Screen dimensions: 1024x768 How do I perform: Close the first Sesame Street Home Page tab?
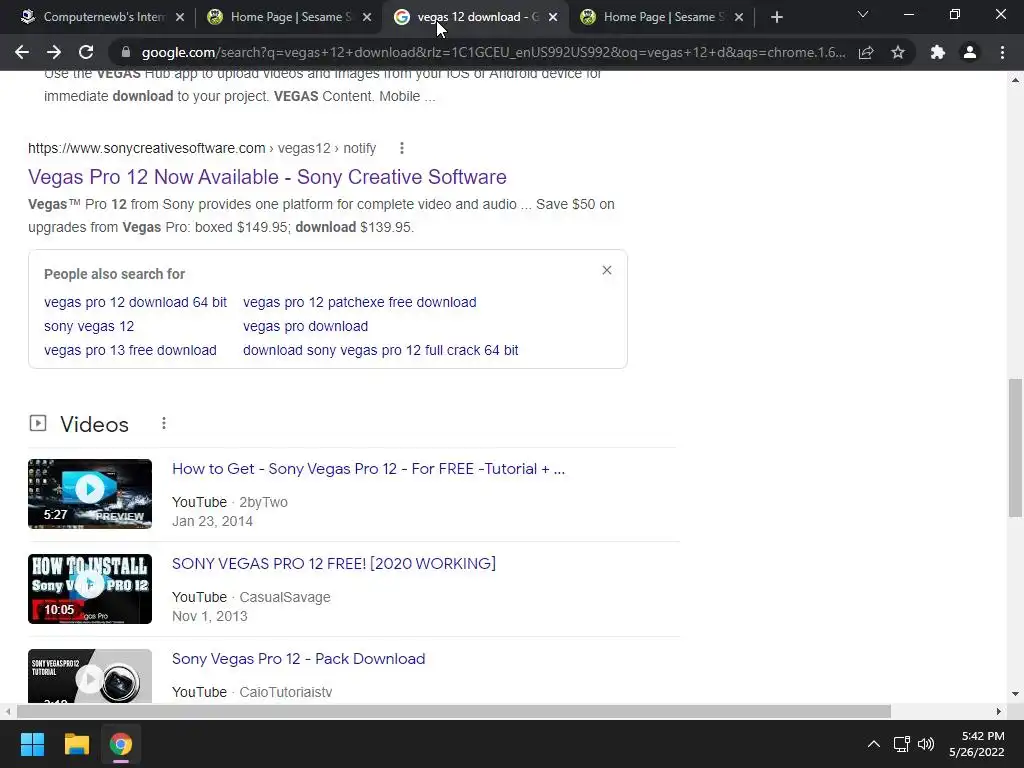(367, 17)
